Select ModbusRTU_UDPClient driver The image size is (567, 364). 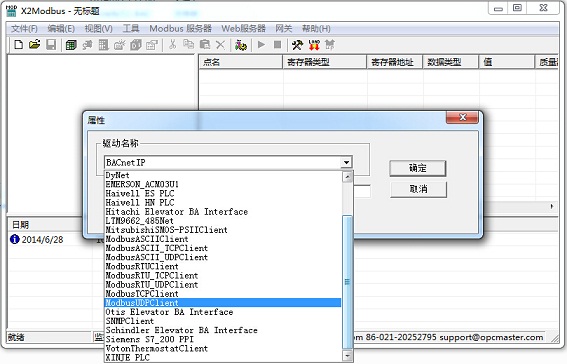(223, 284)
